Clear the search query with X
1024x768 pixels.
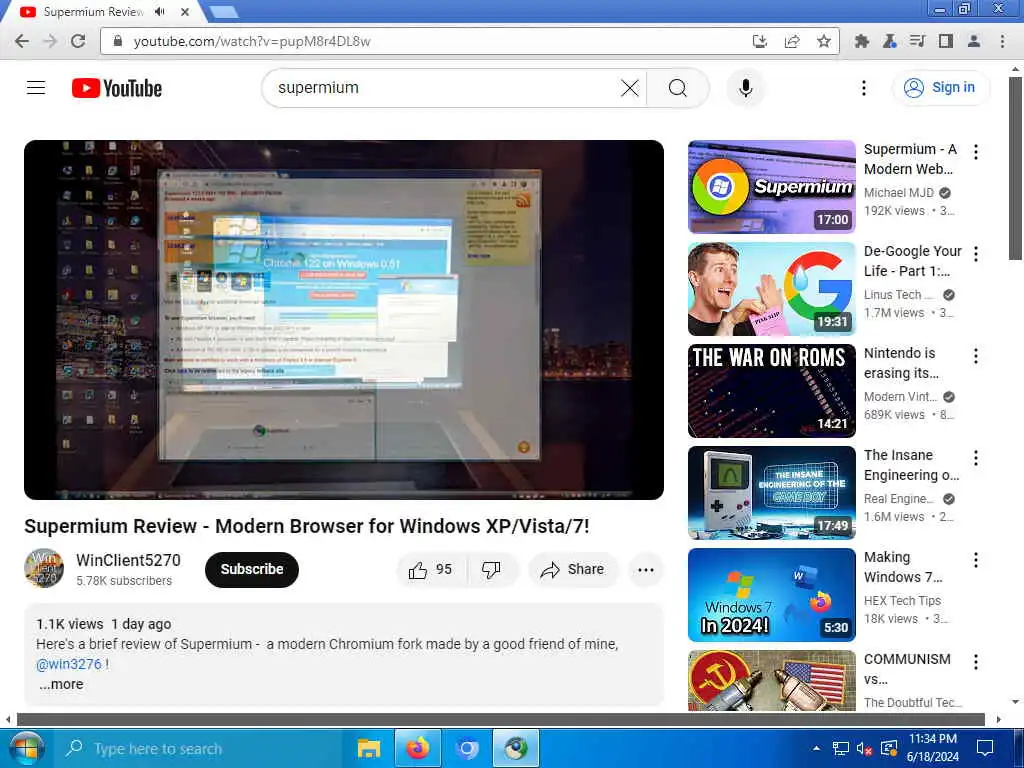click(630, 88)
